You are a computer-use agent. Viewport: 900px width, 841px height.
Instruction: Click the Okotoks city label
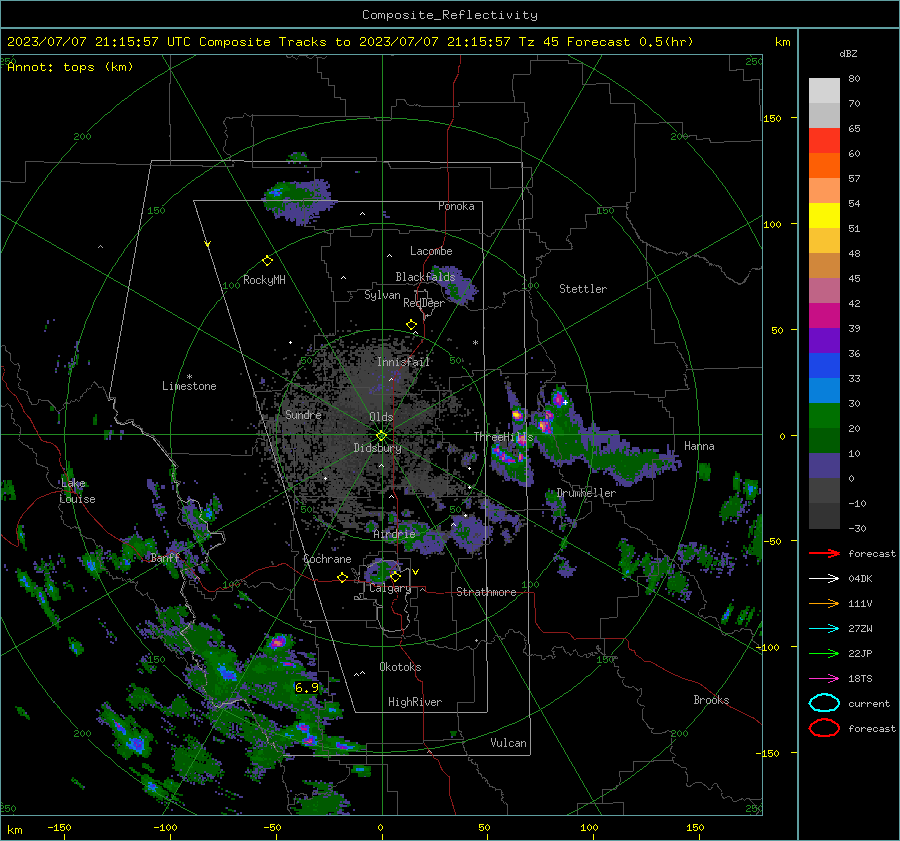tap(401, 667)
